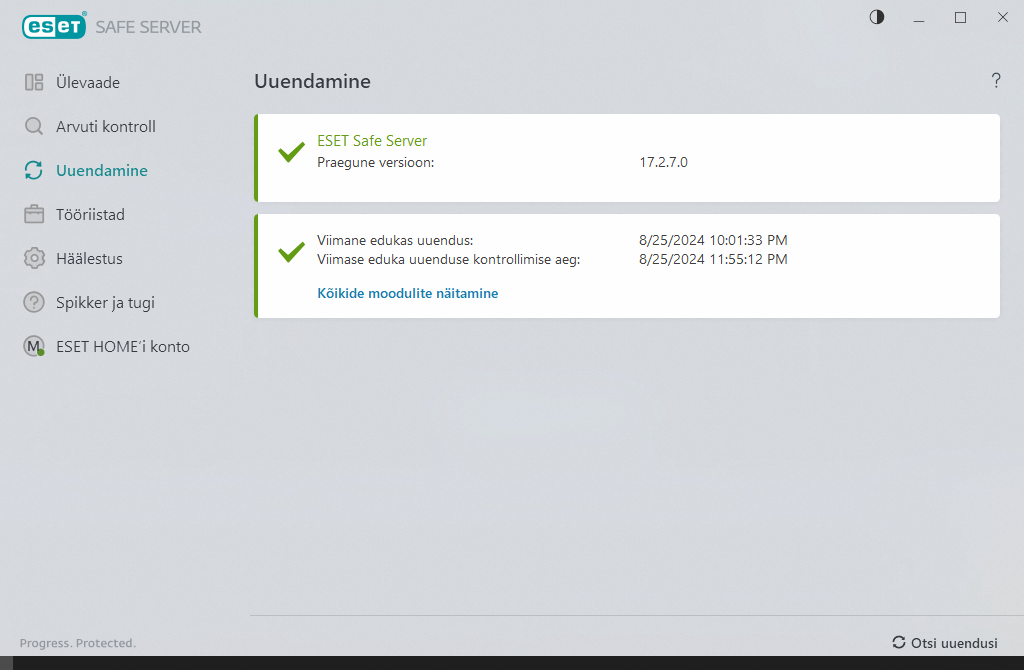Click the Ülevaade dashboard icon

(34, 82)
